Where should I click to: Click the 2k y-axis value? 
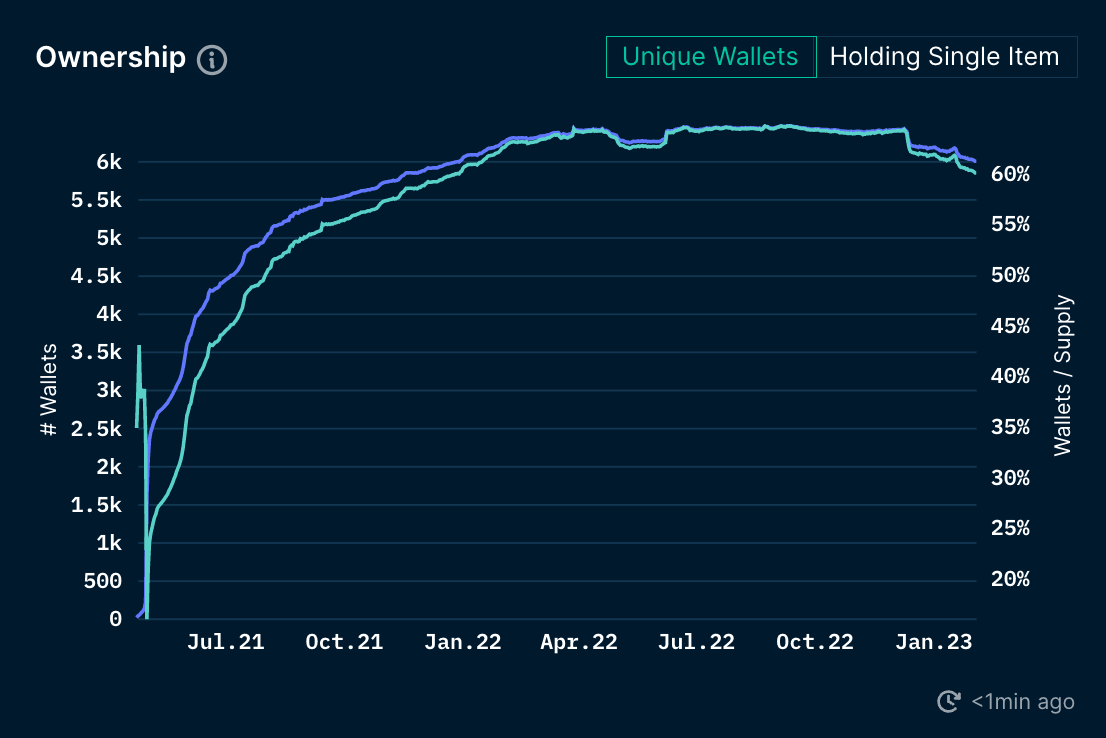pyautogui.click(x=109, y=467)
